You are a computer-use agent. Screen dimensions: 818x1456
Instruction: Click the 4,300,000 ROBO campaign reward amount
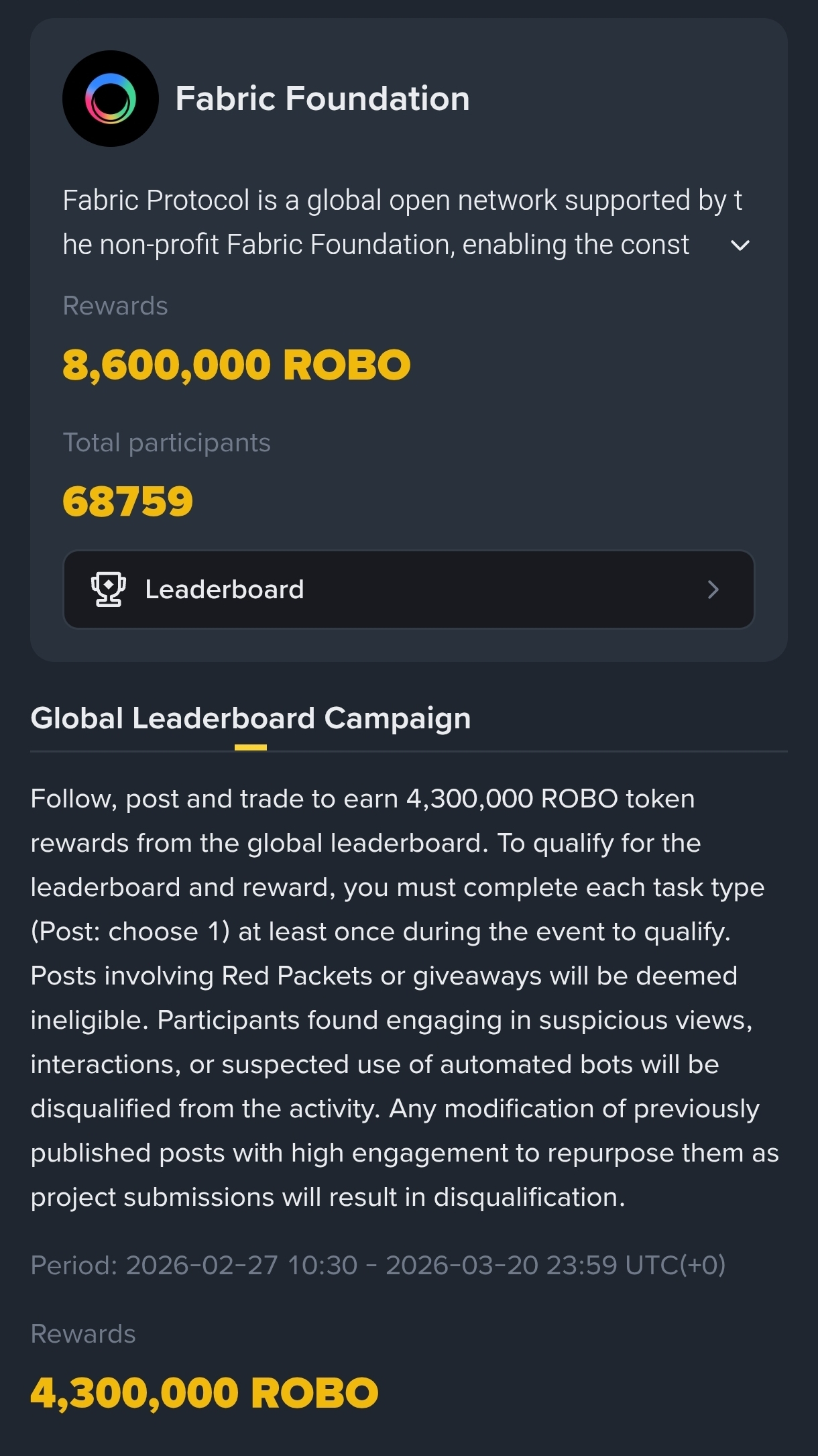coord(204,1393)
